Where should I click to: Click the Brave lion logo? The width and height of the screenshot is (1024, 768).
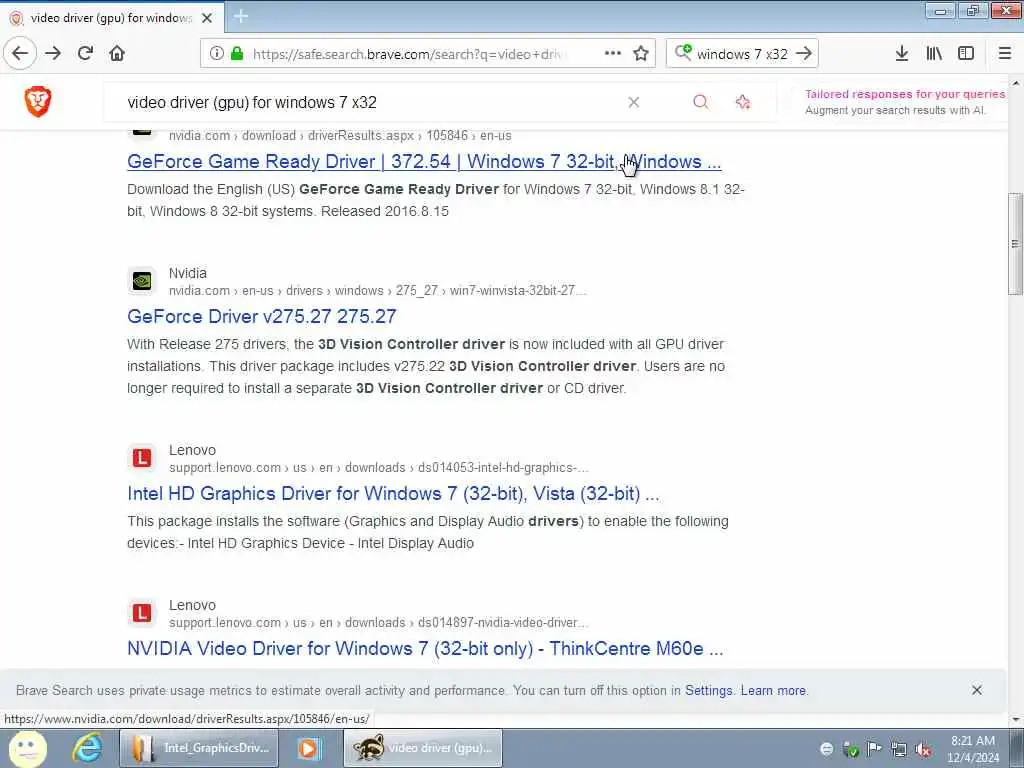click(38, 102)
